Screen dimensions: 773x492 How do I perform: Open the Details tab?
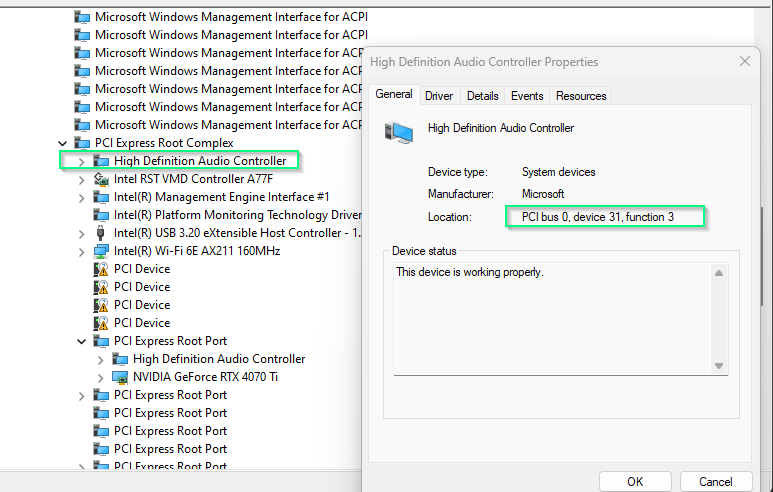click(x=482, y=96)
